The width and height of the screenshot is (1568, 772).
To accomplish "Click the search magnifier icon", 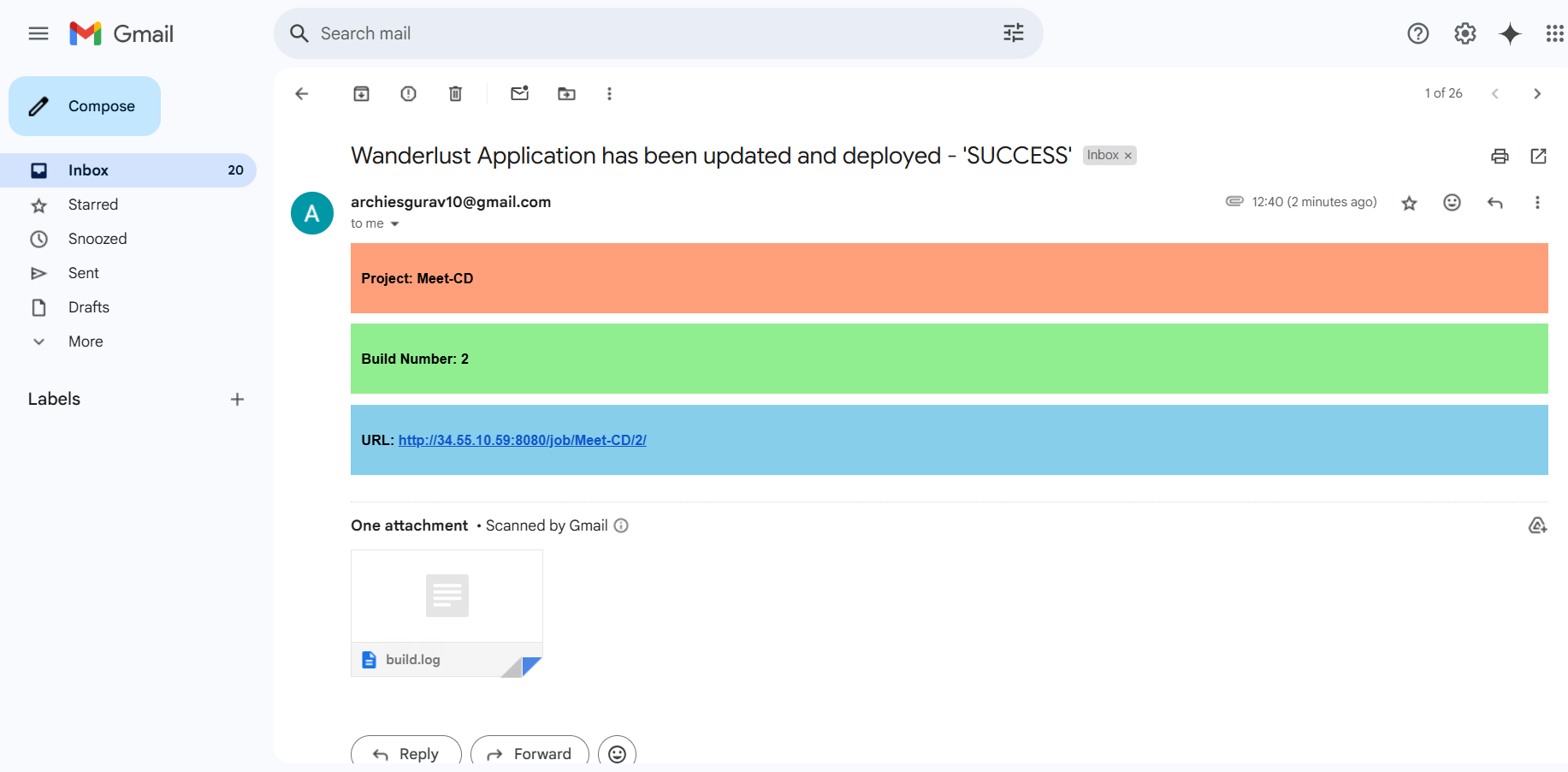I will (x=299, y=33).
